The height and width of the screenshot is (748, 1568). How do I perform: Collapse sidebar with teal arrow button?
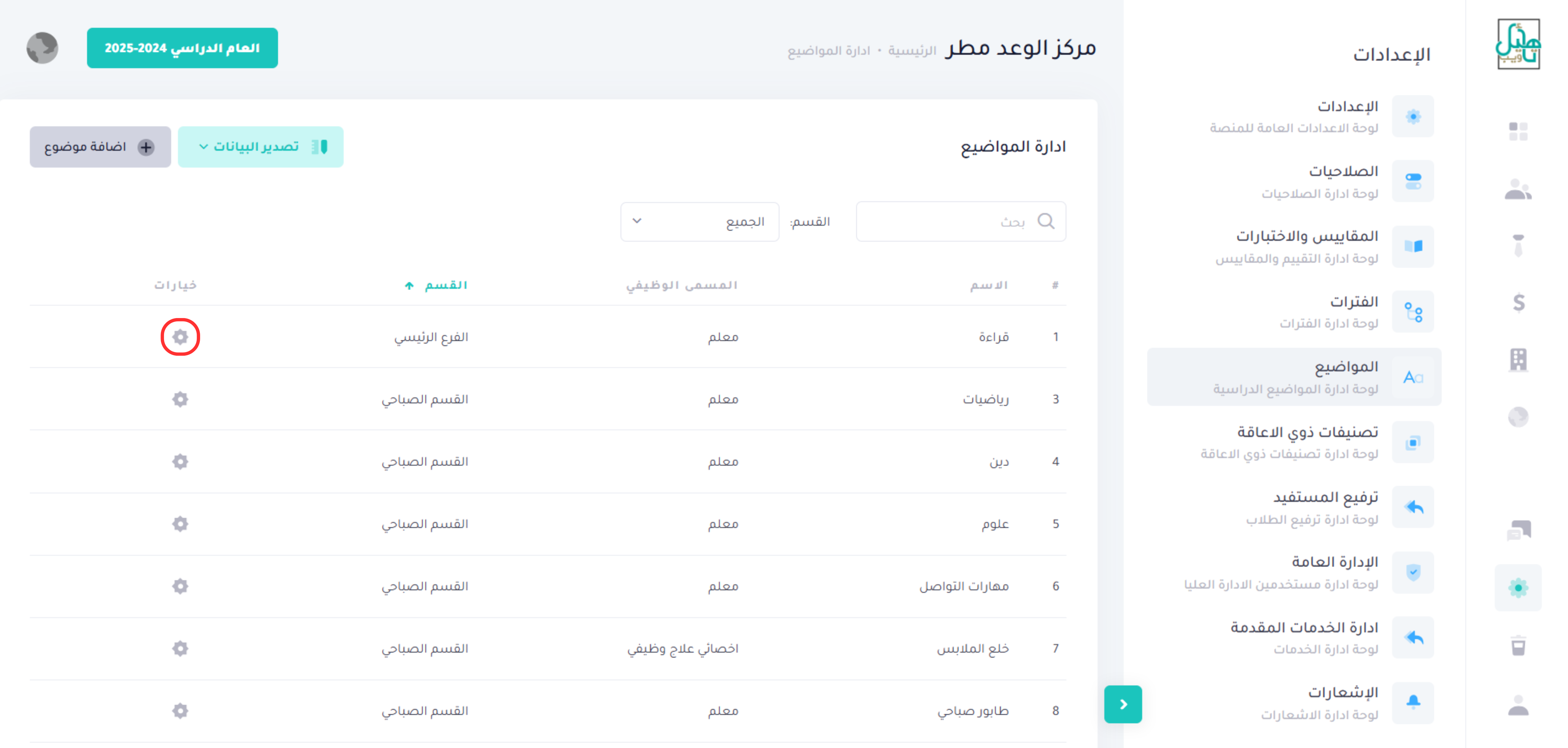[1123, 704]
